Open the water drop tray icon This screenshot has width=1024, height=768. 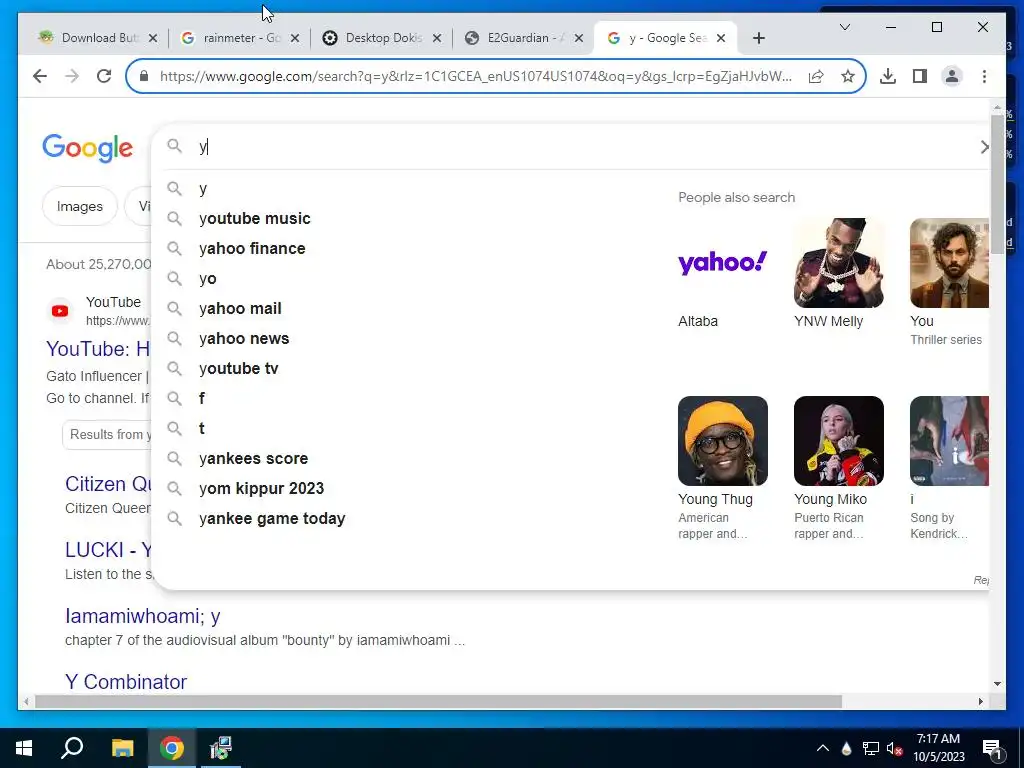coord(846,748)
